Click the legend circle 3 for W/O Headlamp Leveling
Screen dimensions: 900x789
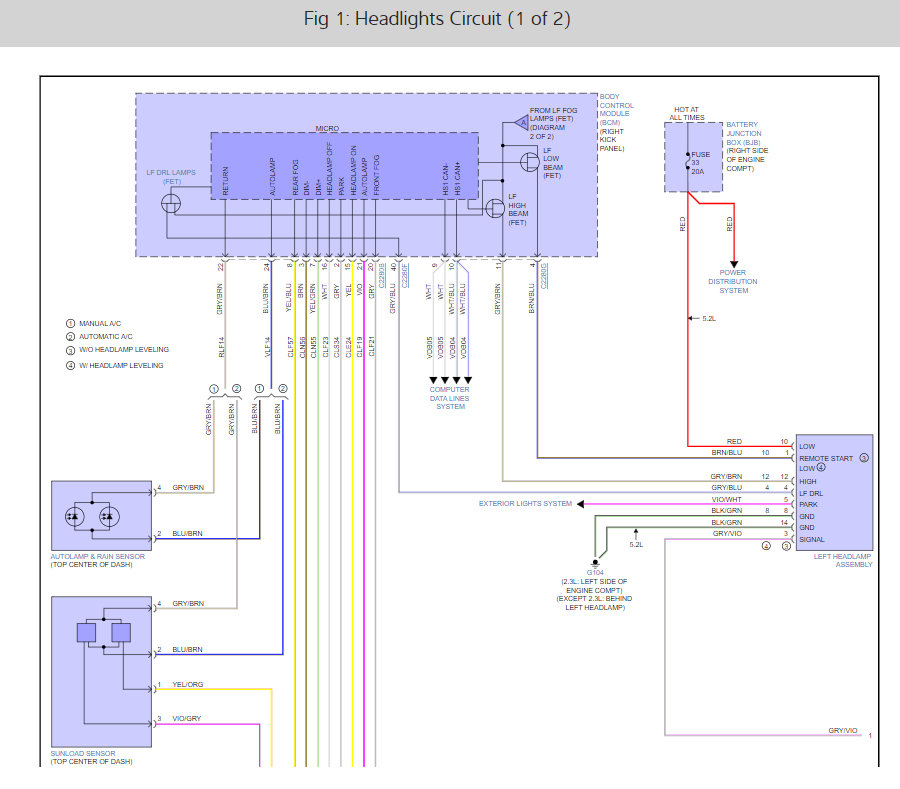[x=71, y=350]
